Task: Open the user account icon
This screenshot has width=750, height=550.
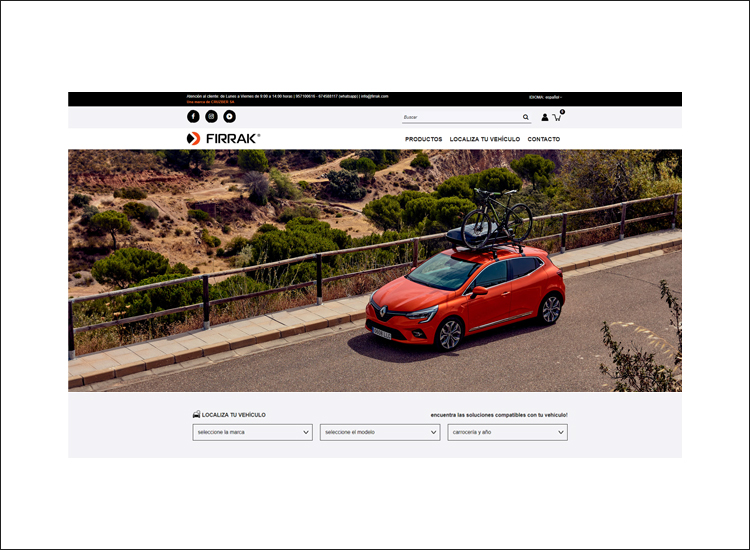Action: click(545, 117)
